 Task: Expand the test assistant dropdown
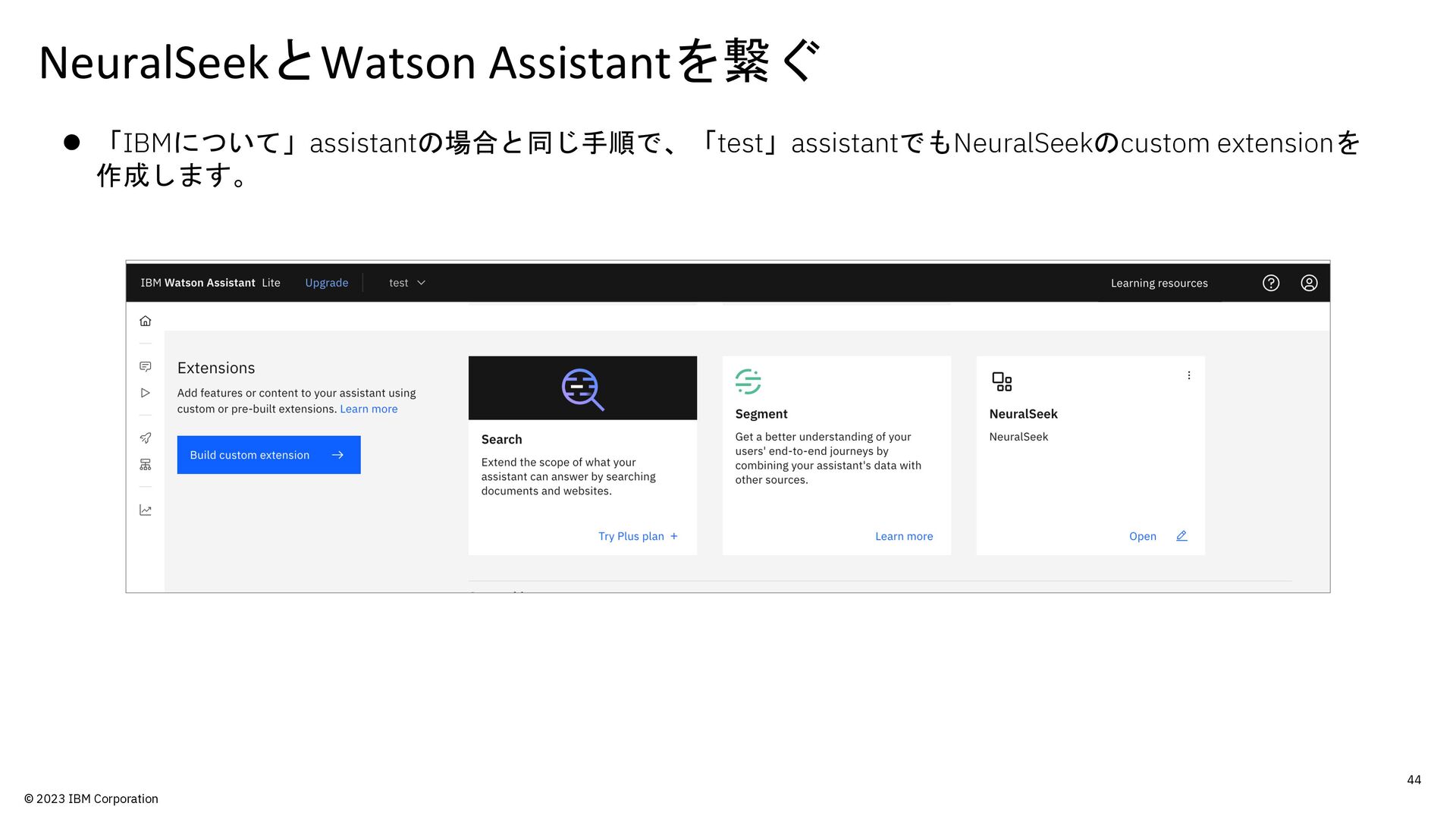(x=407, y=283)
